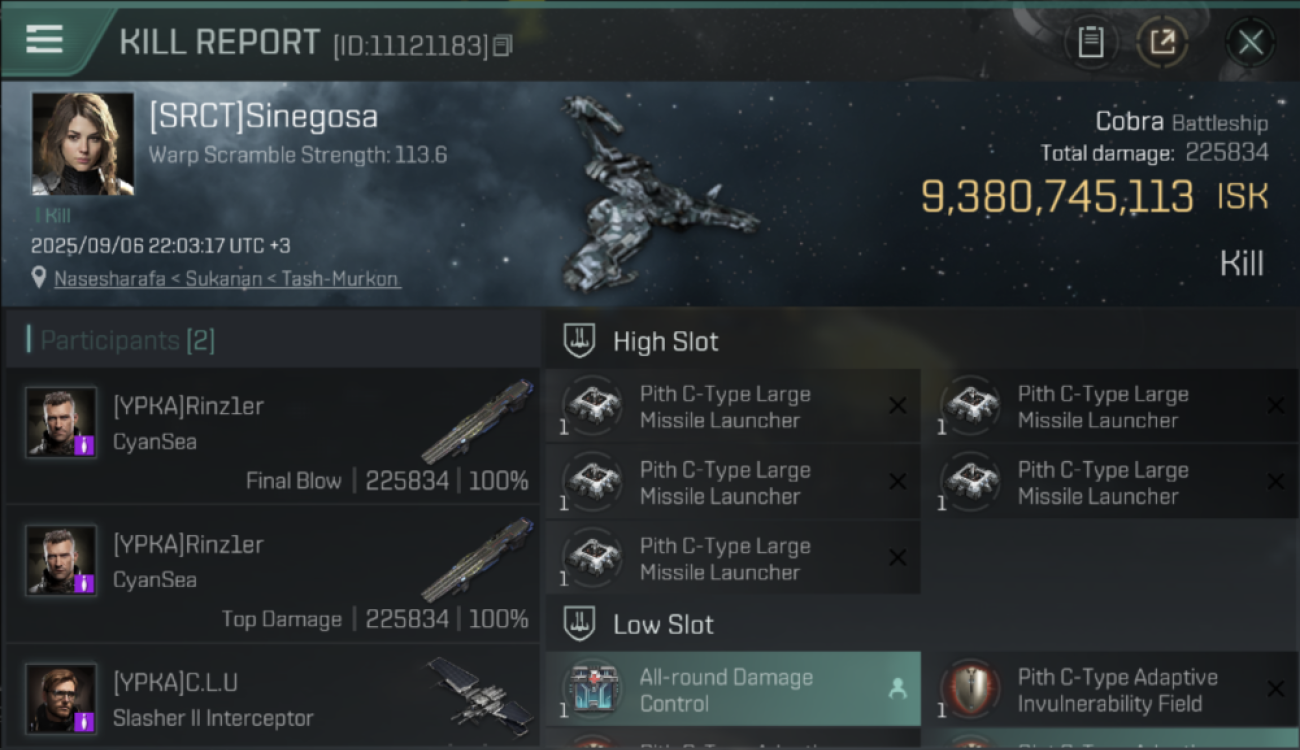The image size is (1300, 750).
Task: Click the location pin icon
Action: point(39,278)
